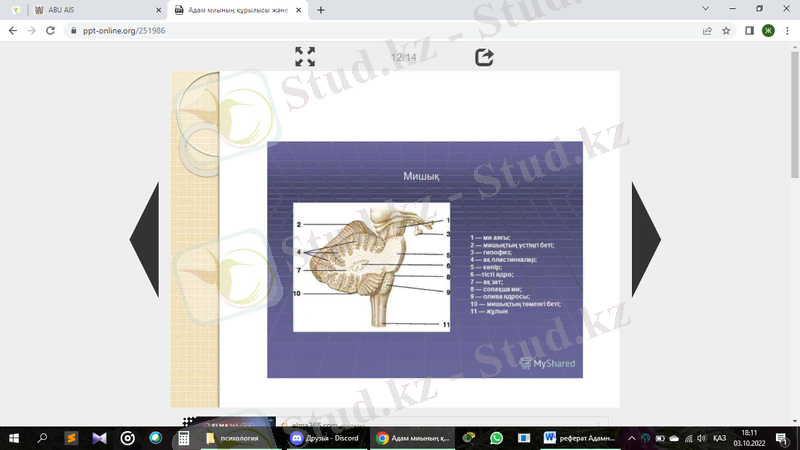Open the battery status tray icon

tap(660, 438)
